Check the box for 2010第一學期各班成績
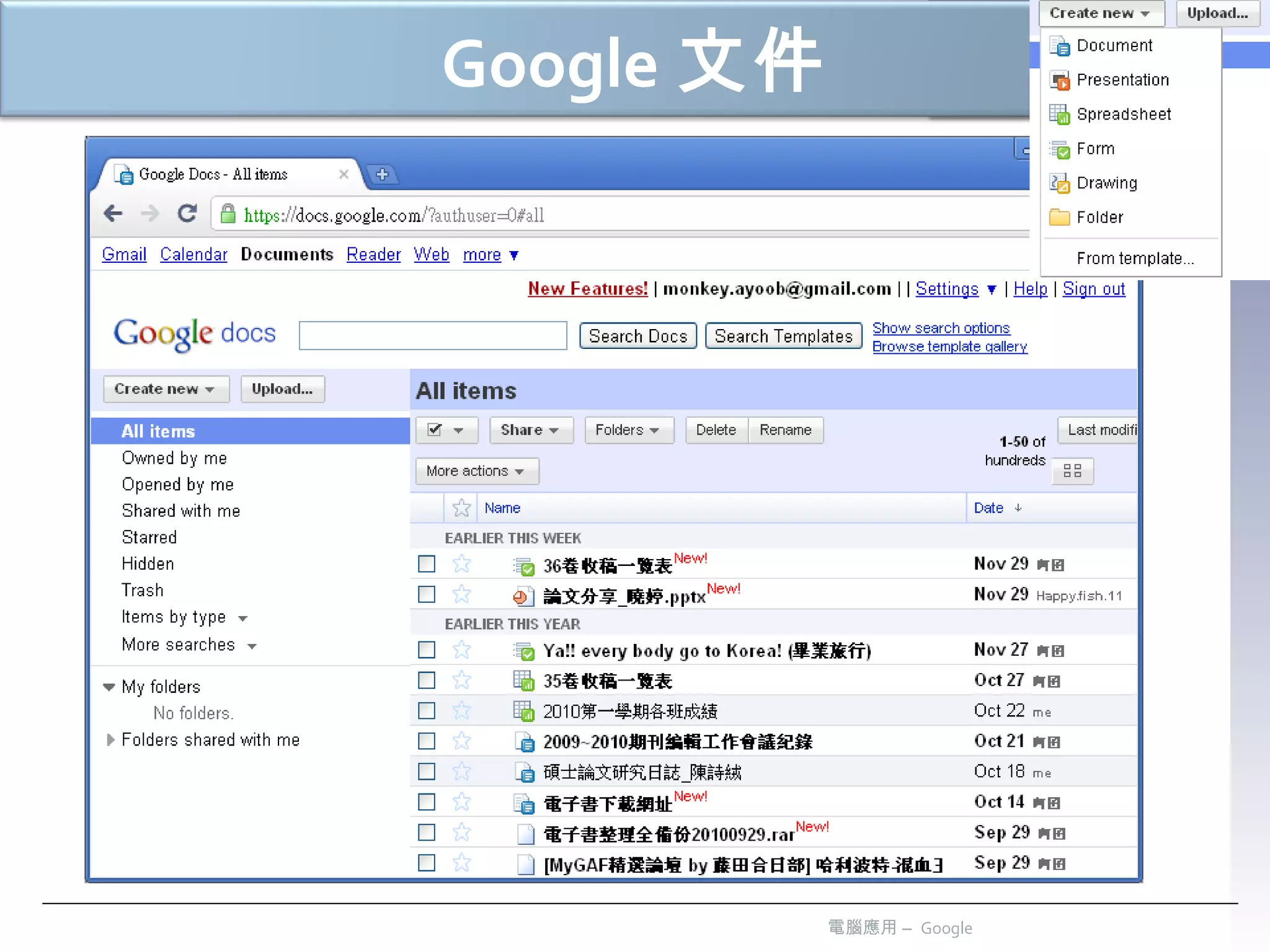 click(427, 710)
